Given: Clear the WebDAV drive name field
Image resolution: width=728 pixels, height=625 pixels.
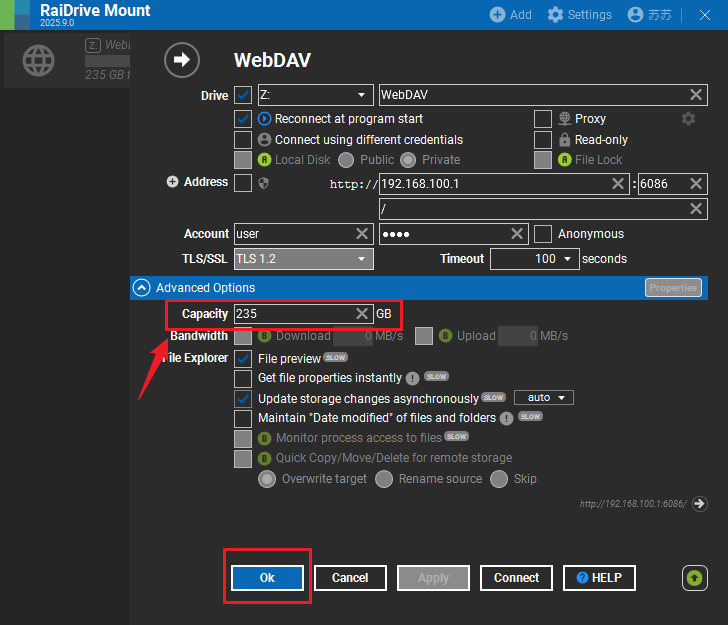Looking at the screenshot, I should (696, 95).
